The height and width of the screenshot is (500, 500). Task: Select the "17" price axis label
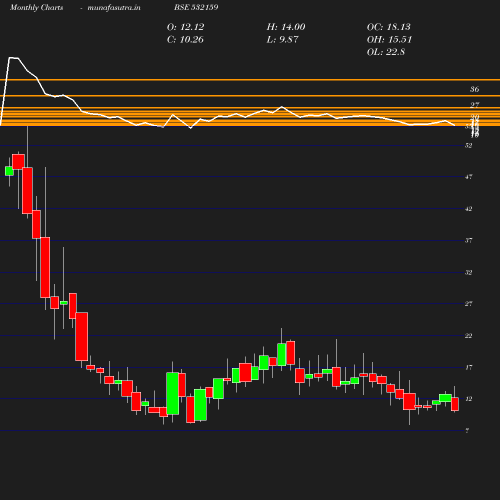(x=469, y=367)
